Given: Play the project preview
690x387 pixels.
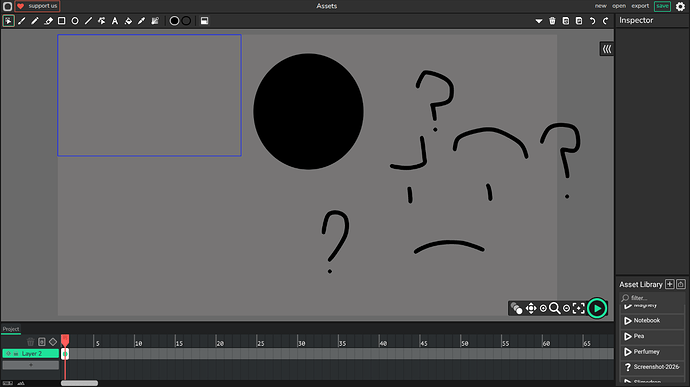Looking at the screenshot, I should point(597,308).
